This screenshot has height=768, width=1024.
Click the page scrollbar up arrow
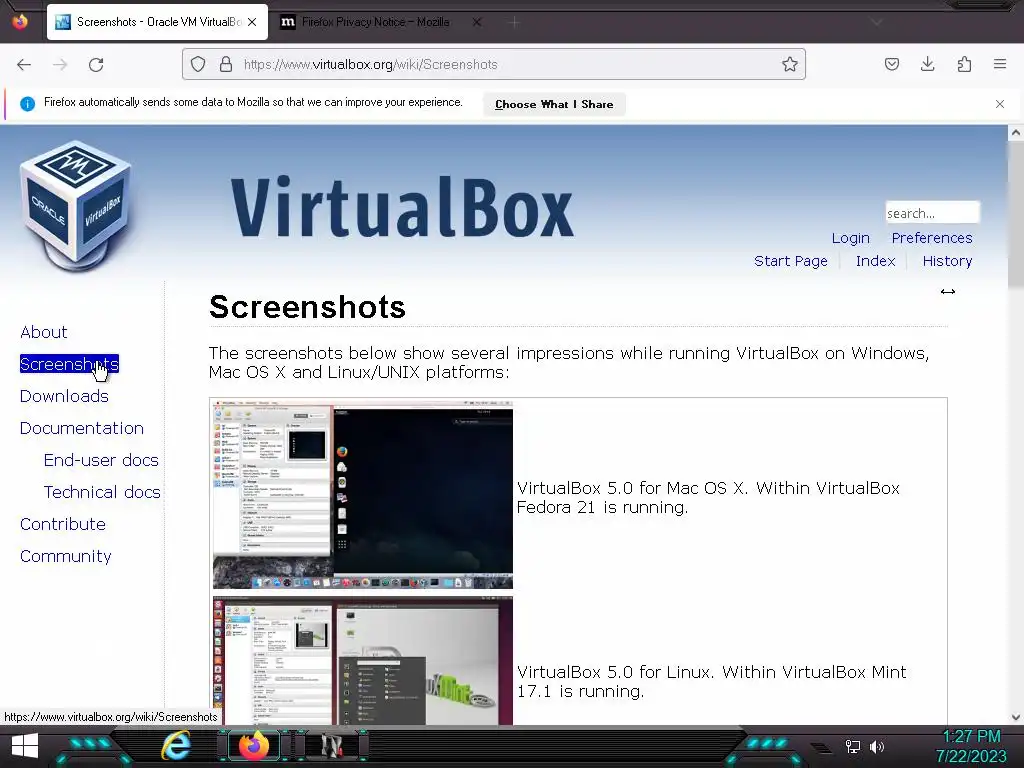pos(1016,133)
